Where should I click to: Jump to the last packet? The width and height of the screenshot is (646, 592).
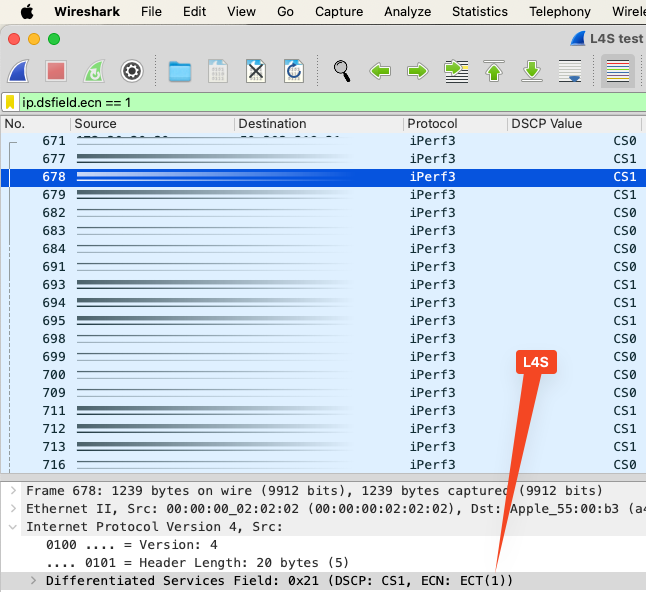tap(532, 71)
